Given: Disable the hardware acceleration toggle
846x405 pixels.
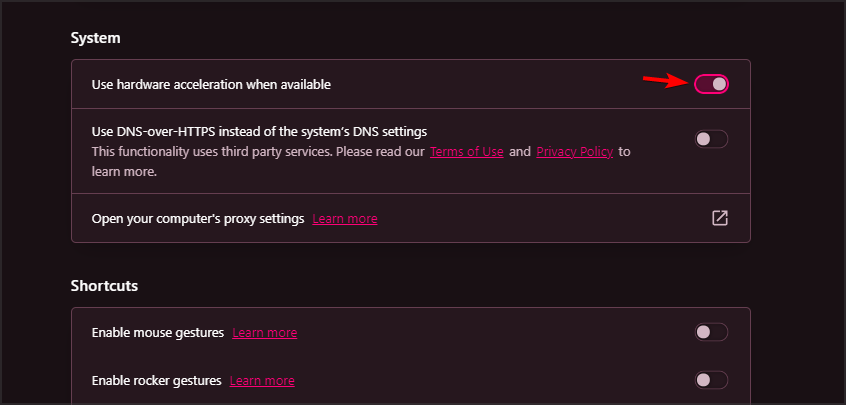Looking at the screenshot, I should point(711,84).
